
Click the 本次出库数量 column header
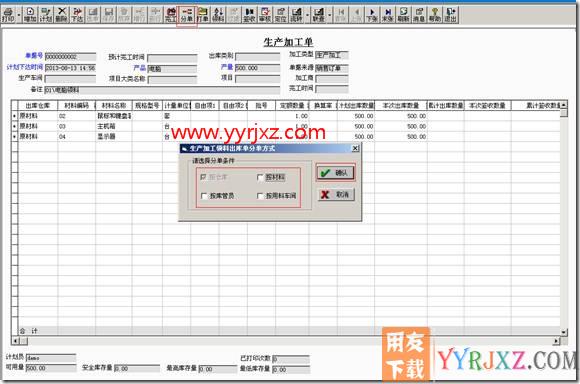click(x=401, y=106)
